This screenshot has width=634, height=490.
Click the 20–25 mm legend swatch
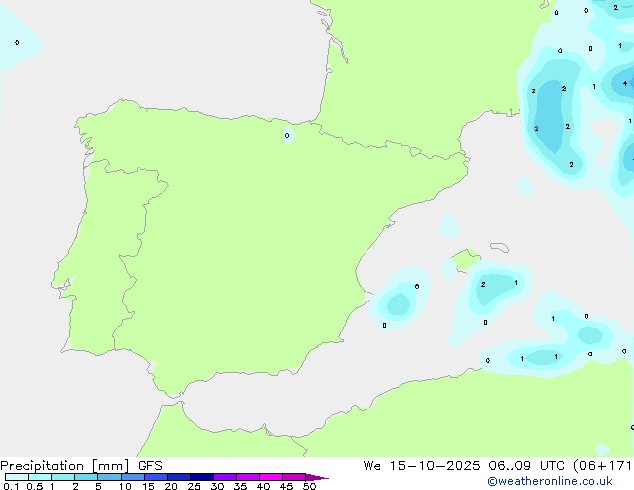[x=179, y=477]
